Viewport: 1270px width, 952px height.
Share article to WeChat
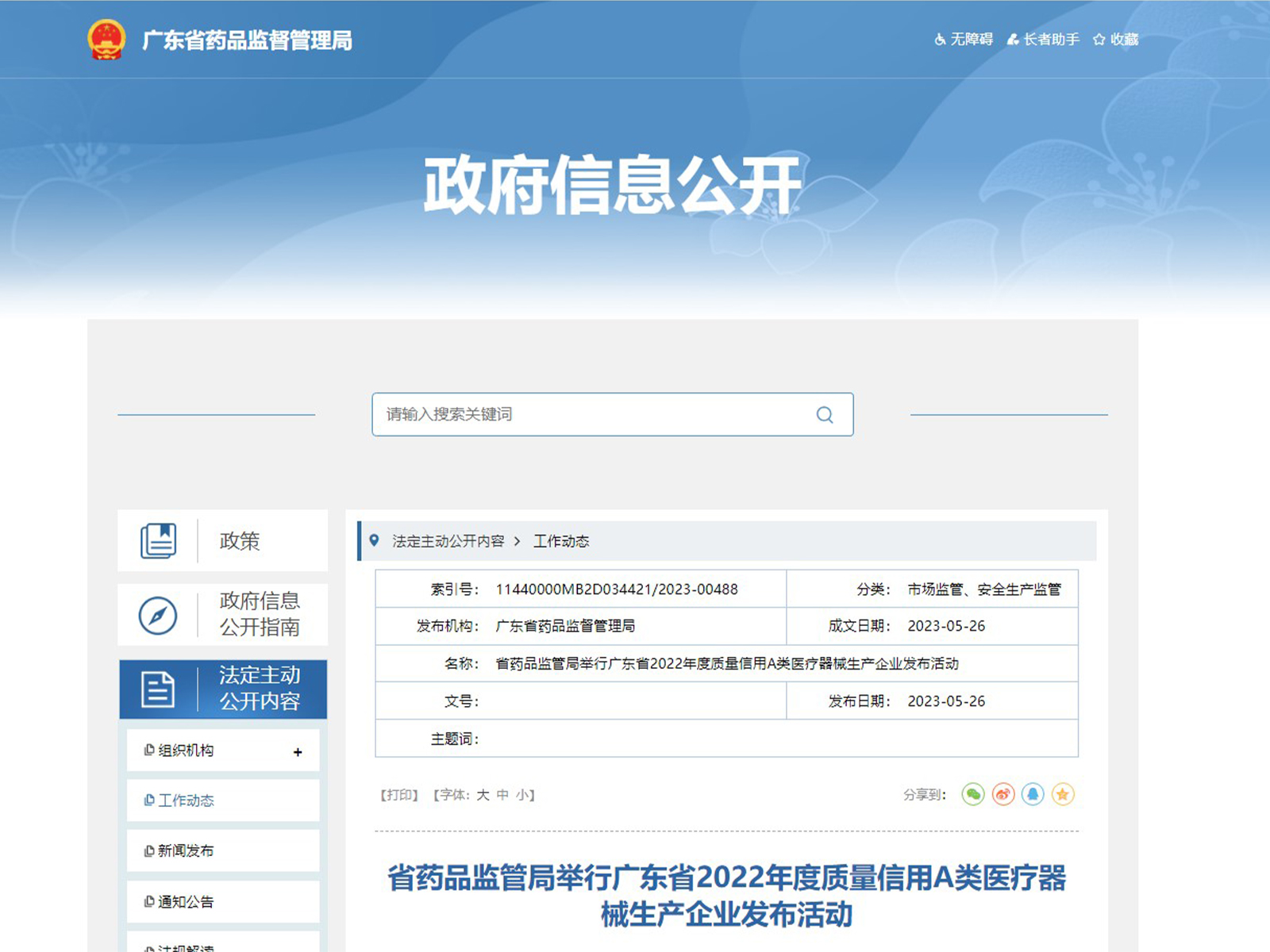tap(973, 794)
